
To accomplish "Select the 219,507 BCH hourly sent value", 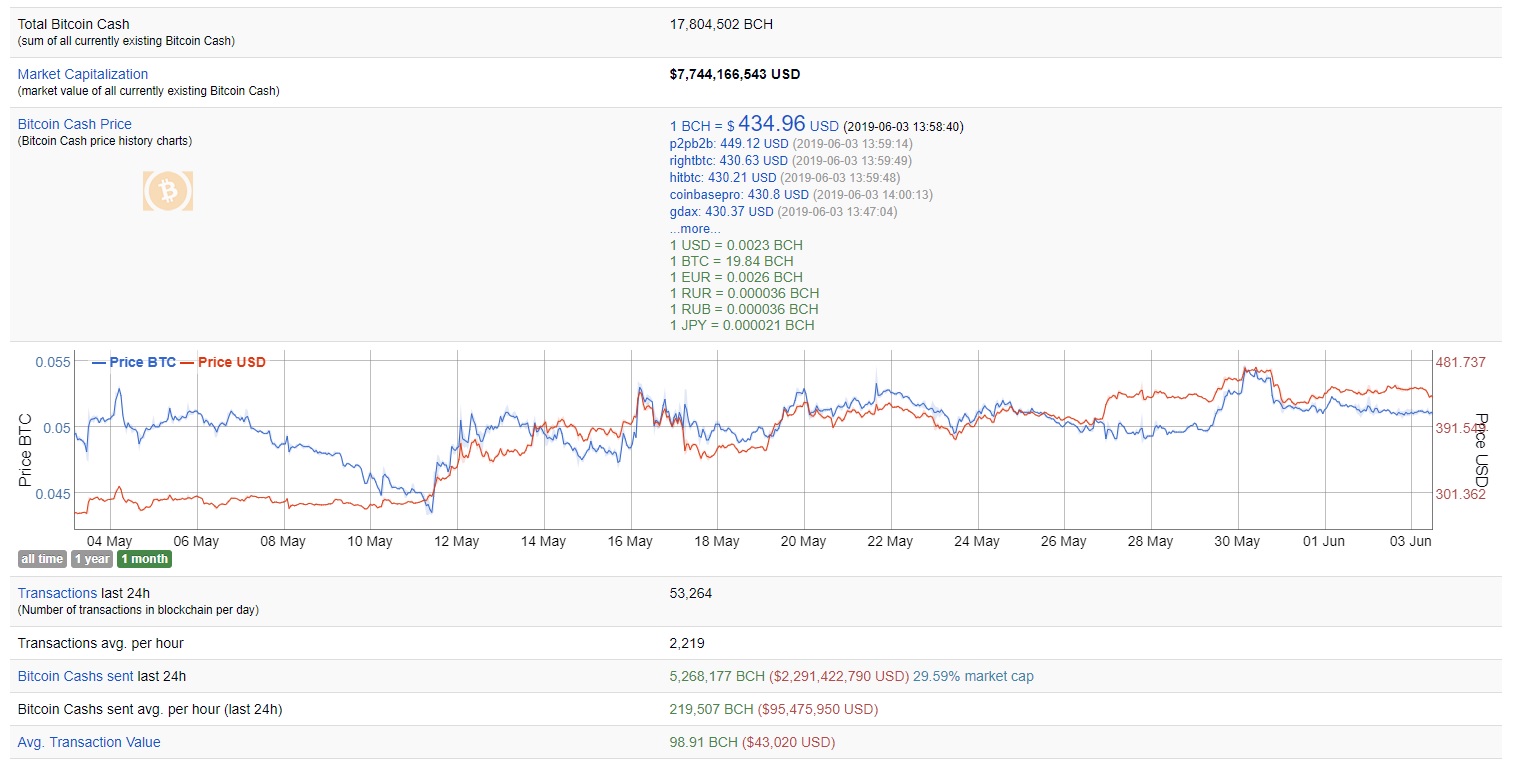I will point(711,709).
